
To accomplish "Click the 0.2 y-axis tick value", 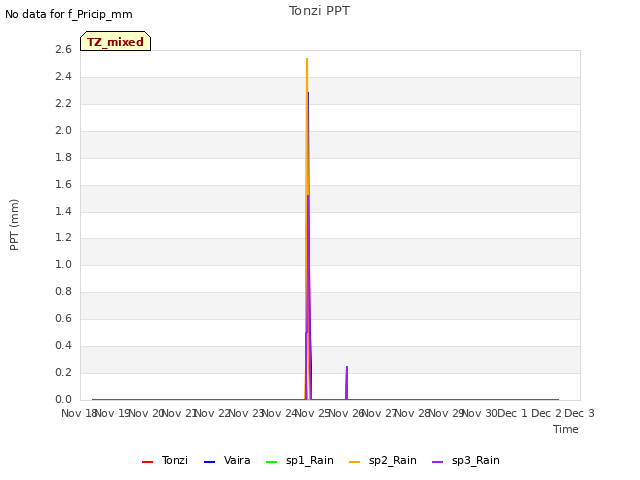I will click(63, 373).
